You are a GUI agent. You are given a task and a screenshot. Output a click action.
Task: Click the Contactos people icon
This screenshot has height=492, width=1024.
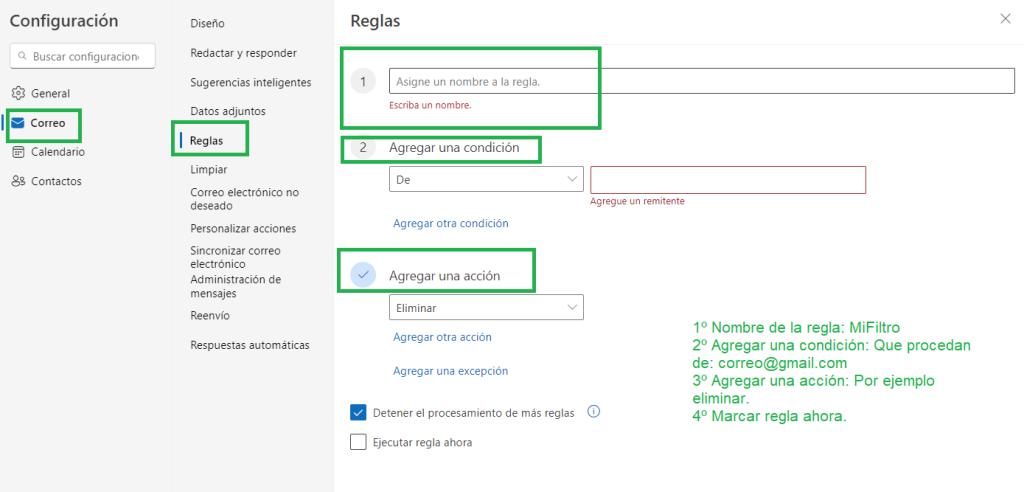point(18,181)
